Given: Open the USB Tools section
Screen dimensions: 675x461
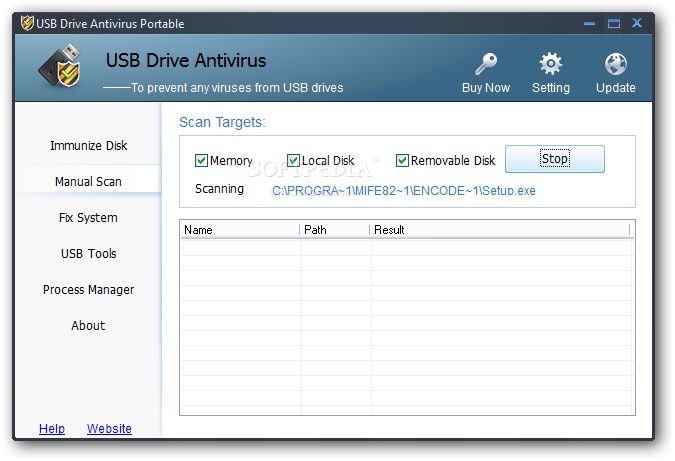Looking at the screenshot, I should [89, 254].
